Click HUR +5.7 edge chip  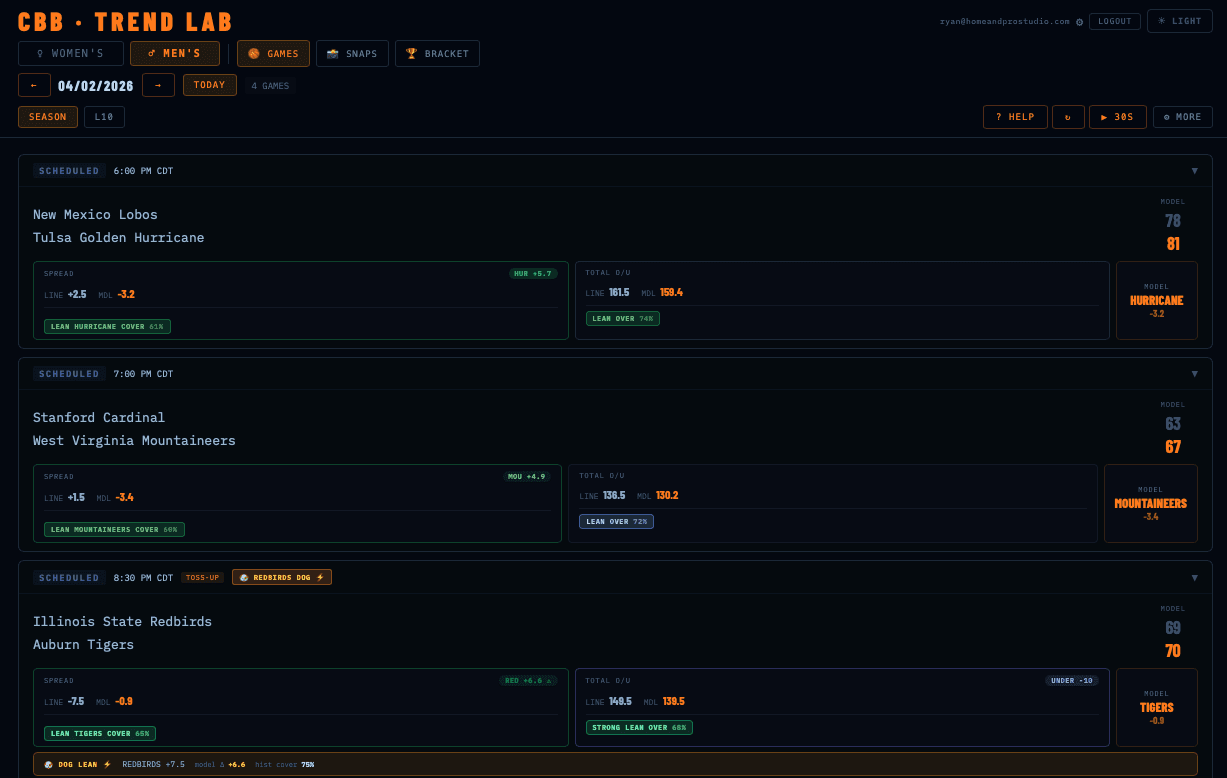[x=533, y=273]
